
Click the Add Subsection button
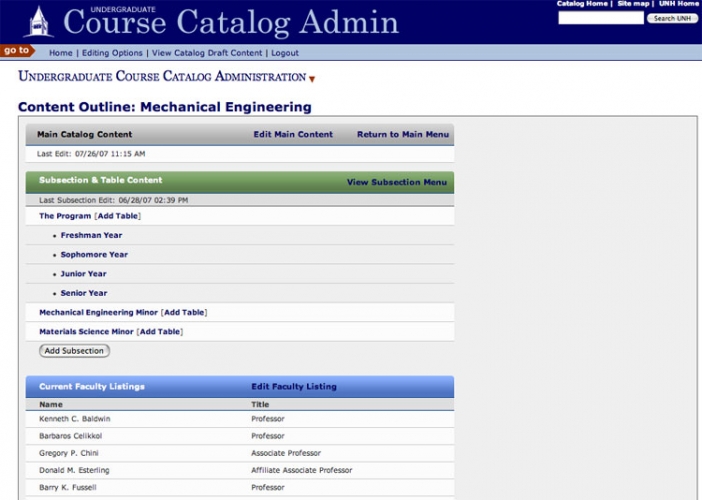pos(74,350)
